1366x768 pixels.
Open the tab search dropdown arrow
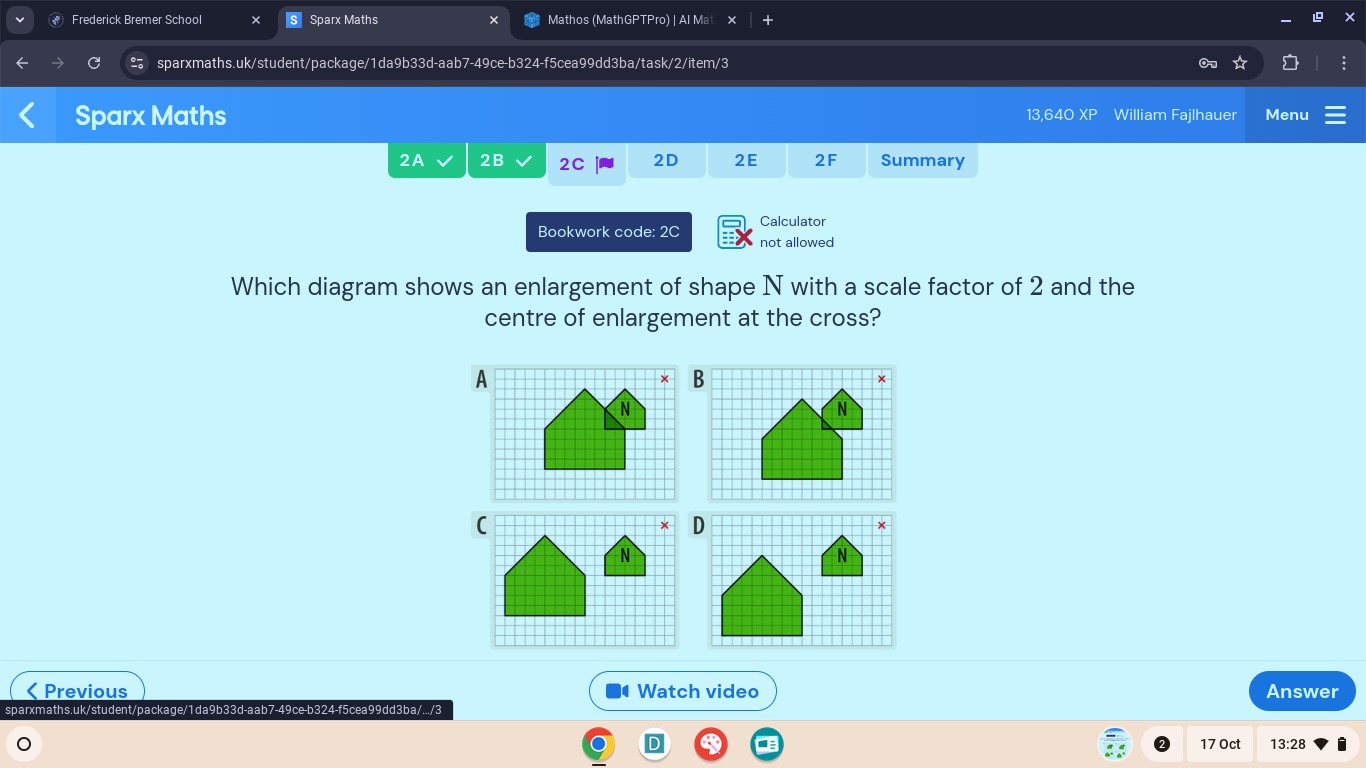pos(19,20)
